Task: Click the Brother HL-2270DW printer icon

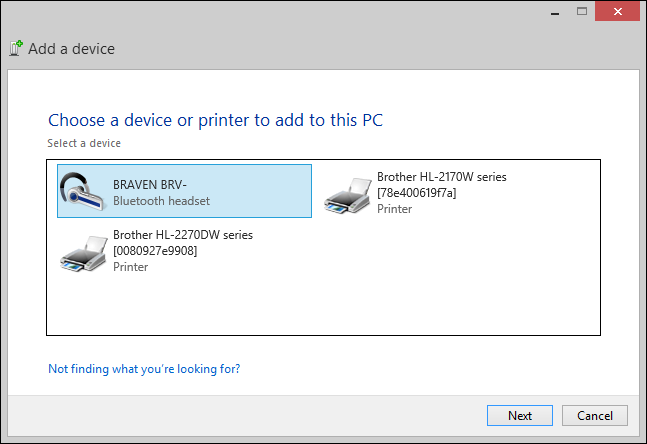Action: pyautogui.click(x=84, y=251)
